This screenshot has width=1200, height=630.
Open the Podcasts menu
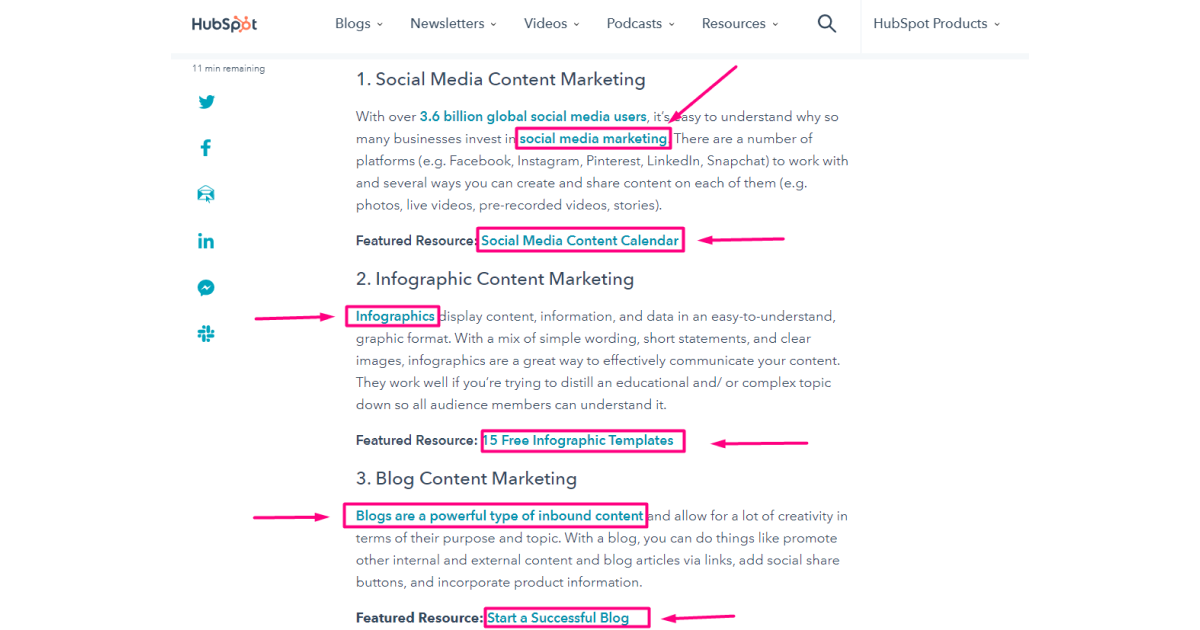click(x=640, y=24)
